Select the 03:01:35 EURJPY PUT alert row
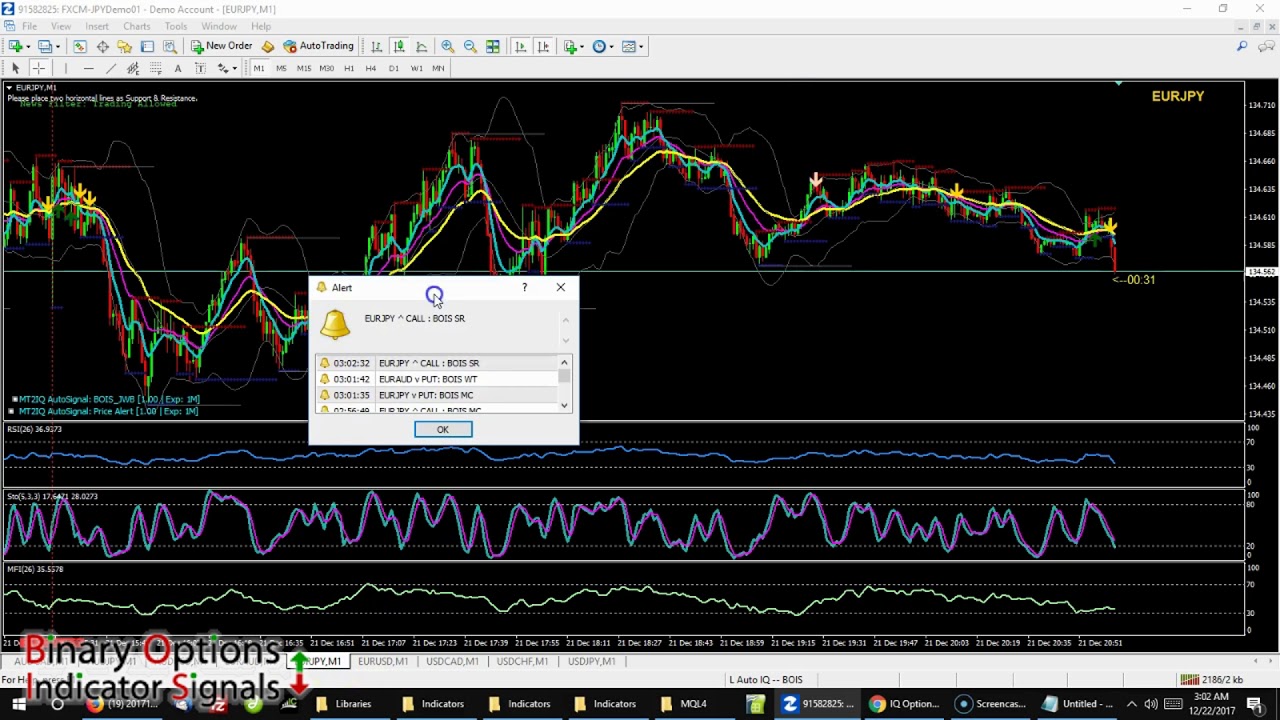The image size is (1280, 720). [437, 395]
